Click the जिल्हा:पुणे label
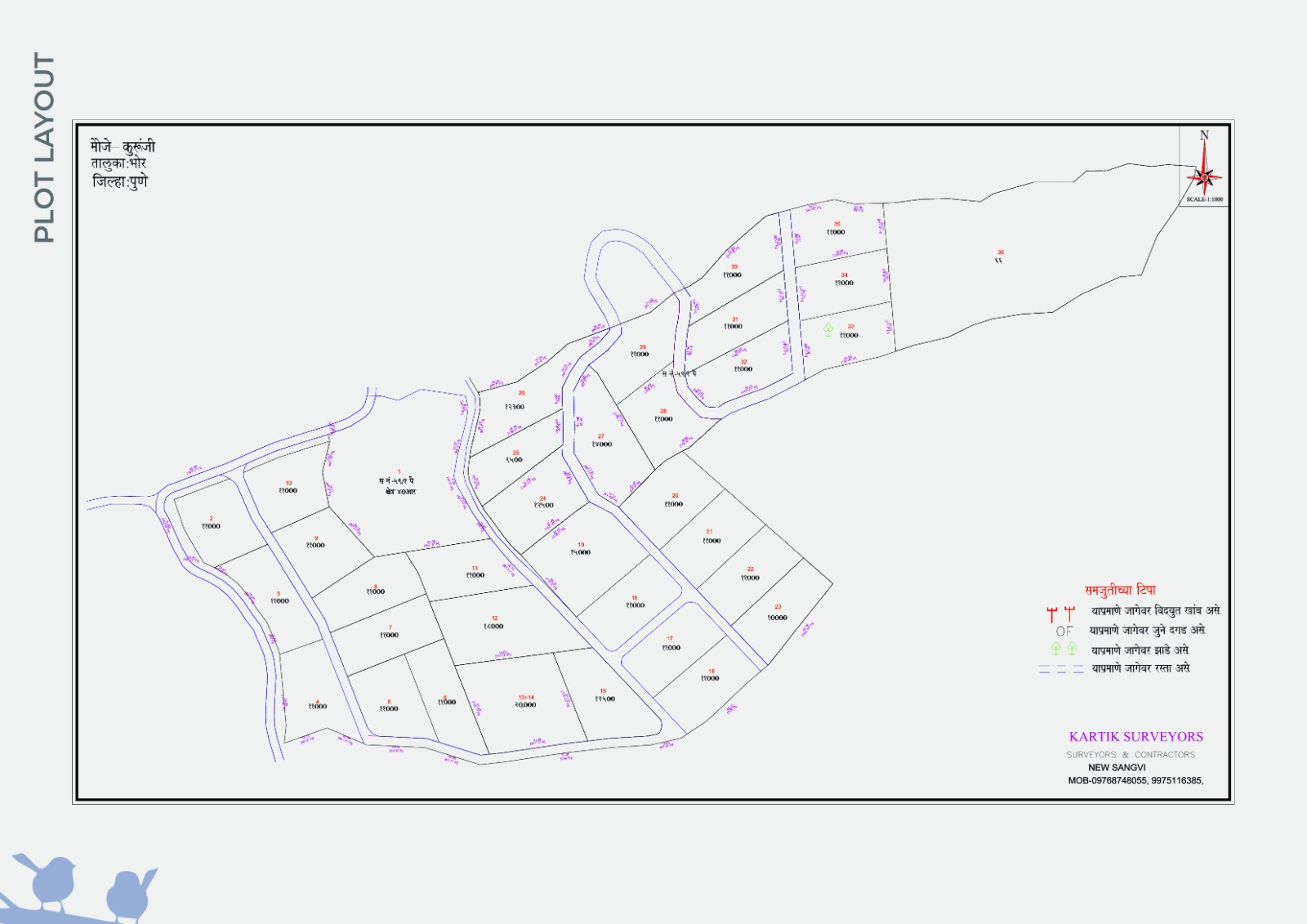The width and height of the screenshot is (1307, 924). [119, 181]
